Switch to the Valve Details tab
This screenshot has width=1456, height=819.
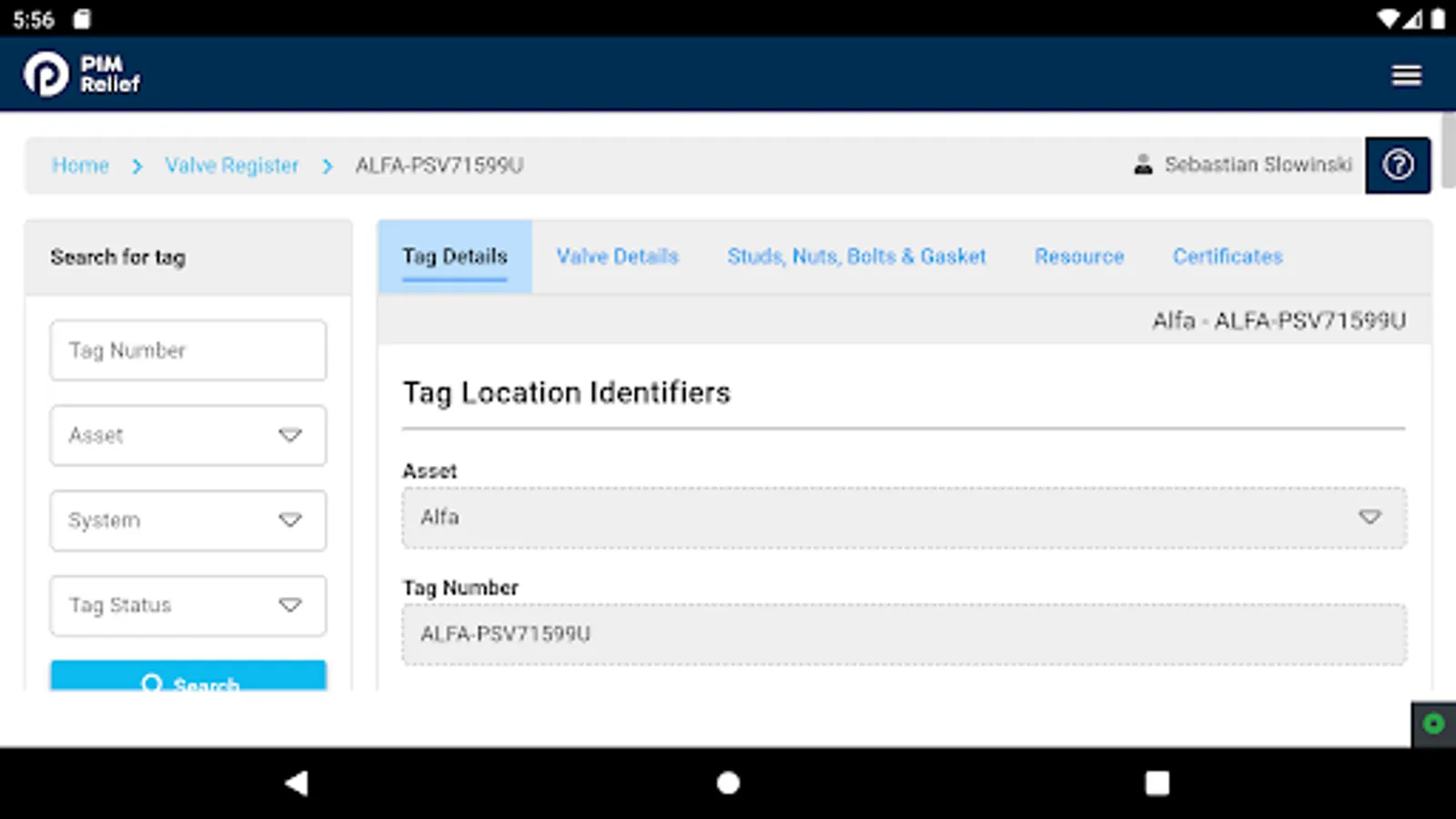coord(617,256)
